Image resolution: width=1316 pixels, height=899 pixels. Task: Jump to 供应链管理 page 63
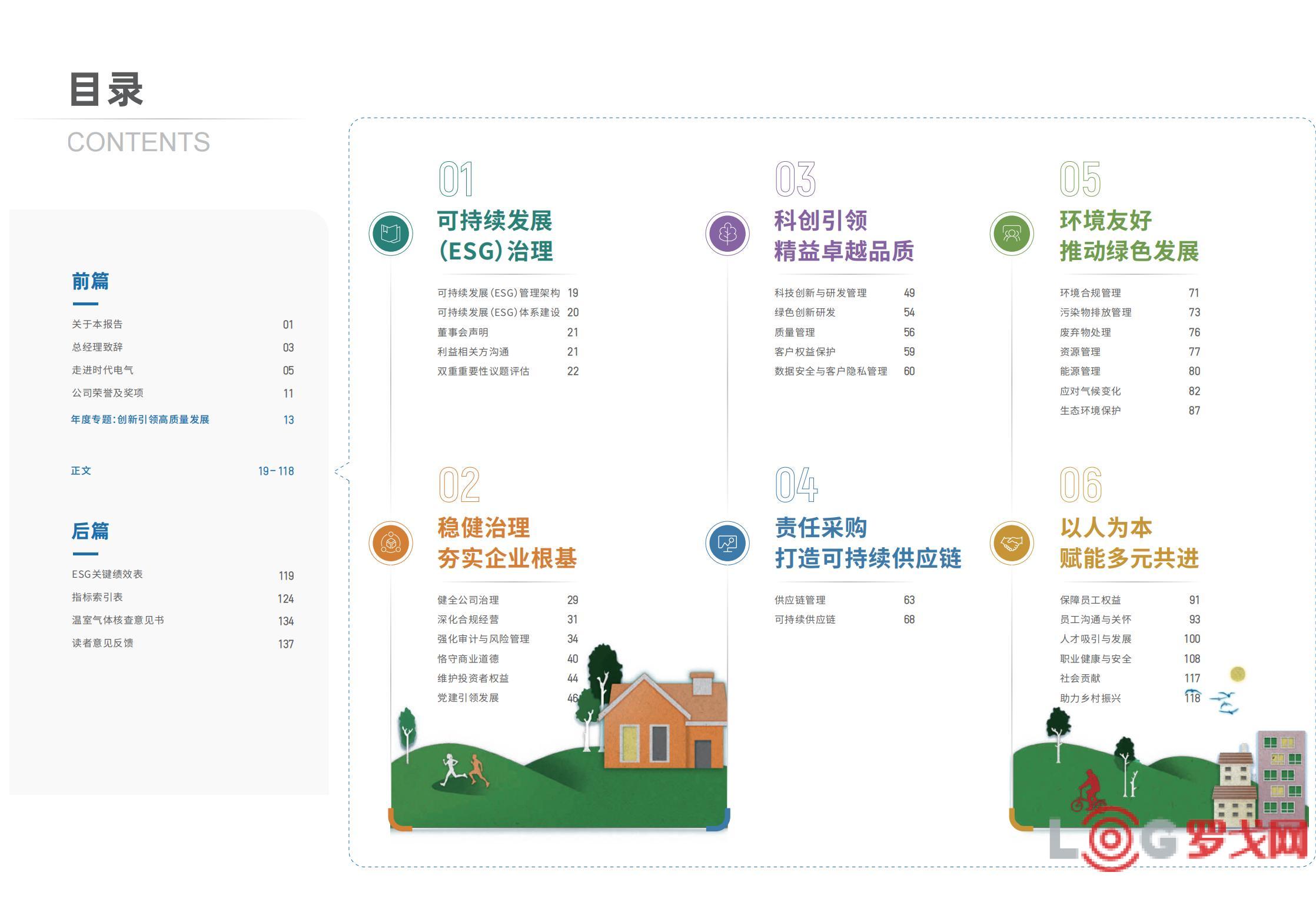click(800, 600)
